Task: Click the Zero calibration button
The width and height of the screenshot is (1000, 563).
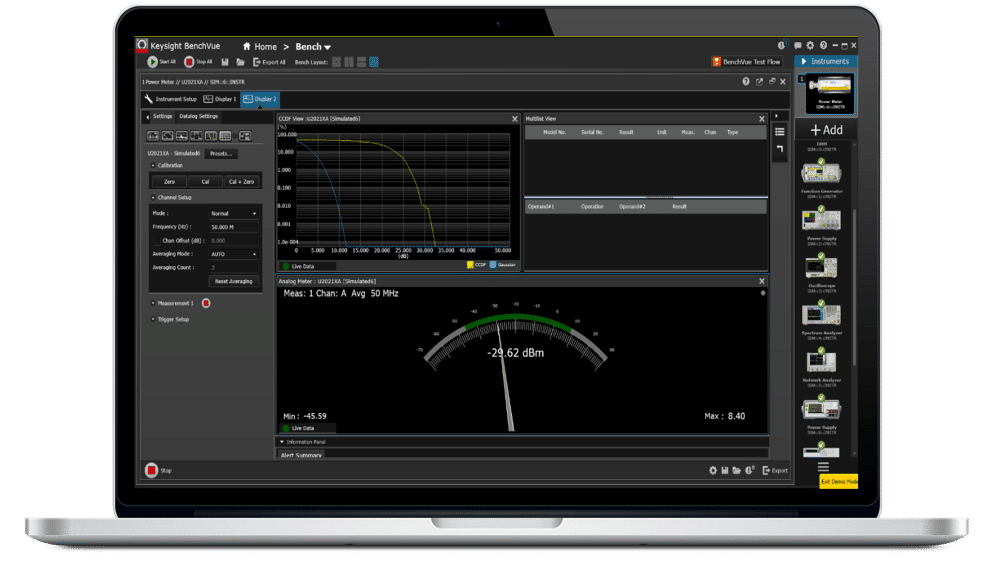Action: (x=169, y=182)
